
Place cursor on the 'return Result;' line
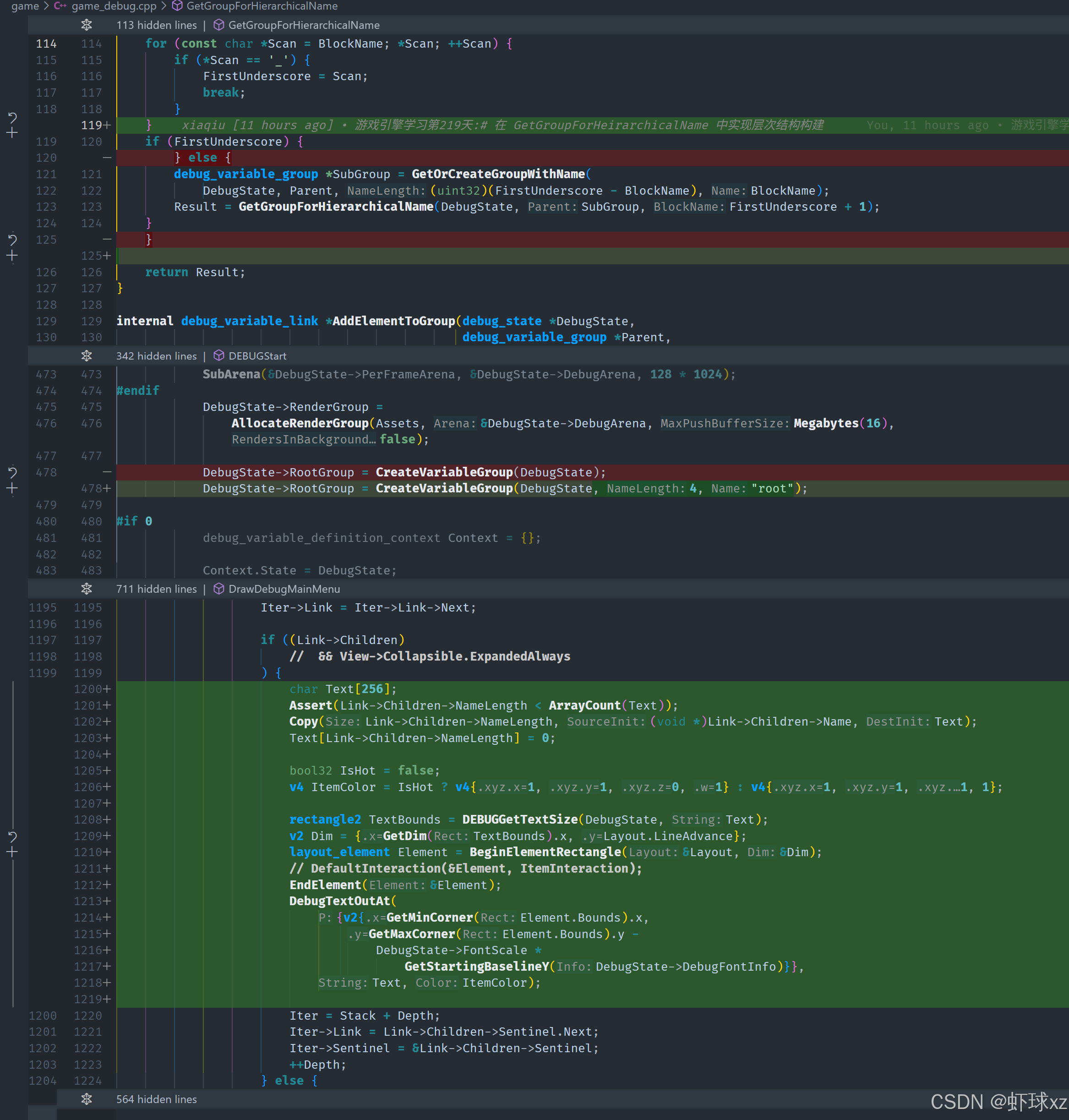coord(196,273)
